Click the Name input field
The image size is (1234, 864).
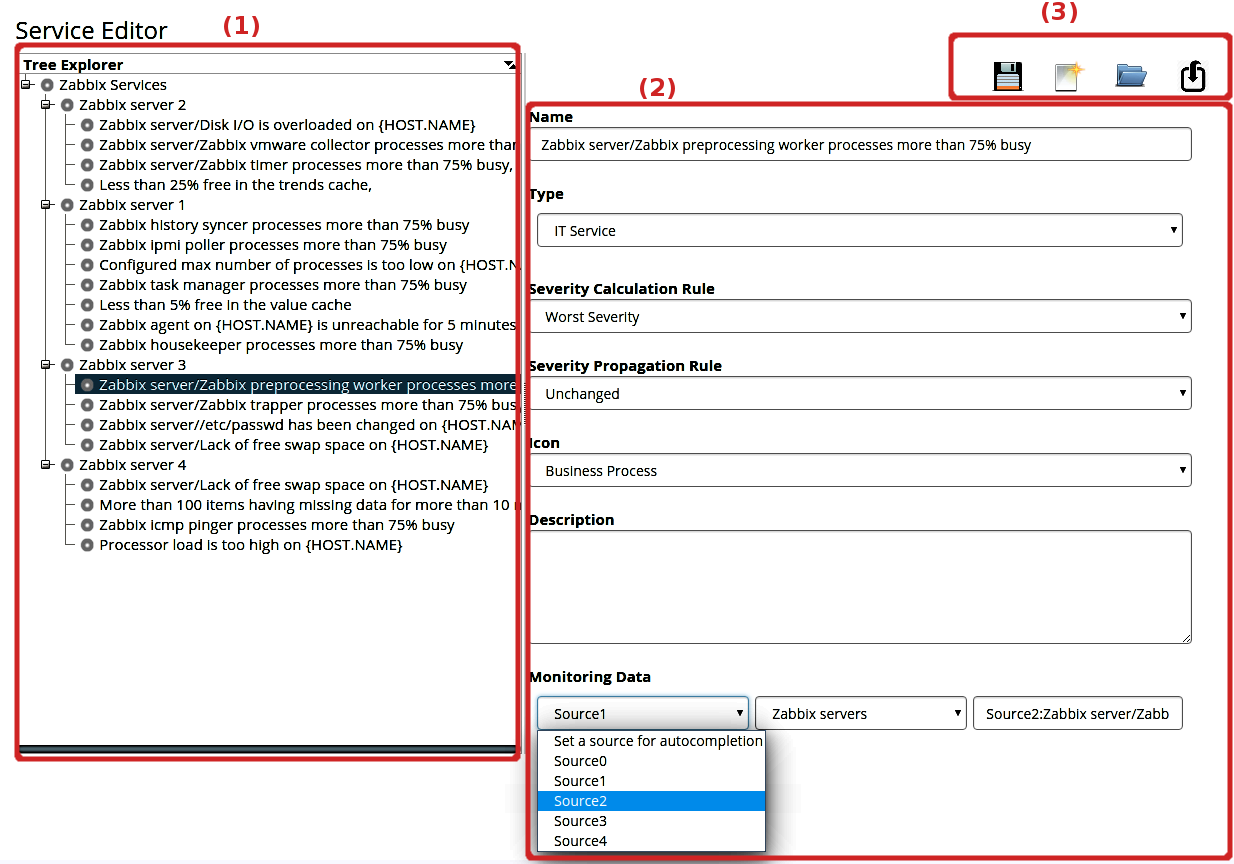(859, 144)
